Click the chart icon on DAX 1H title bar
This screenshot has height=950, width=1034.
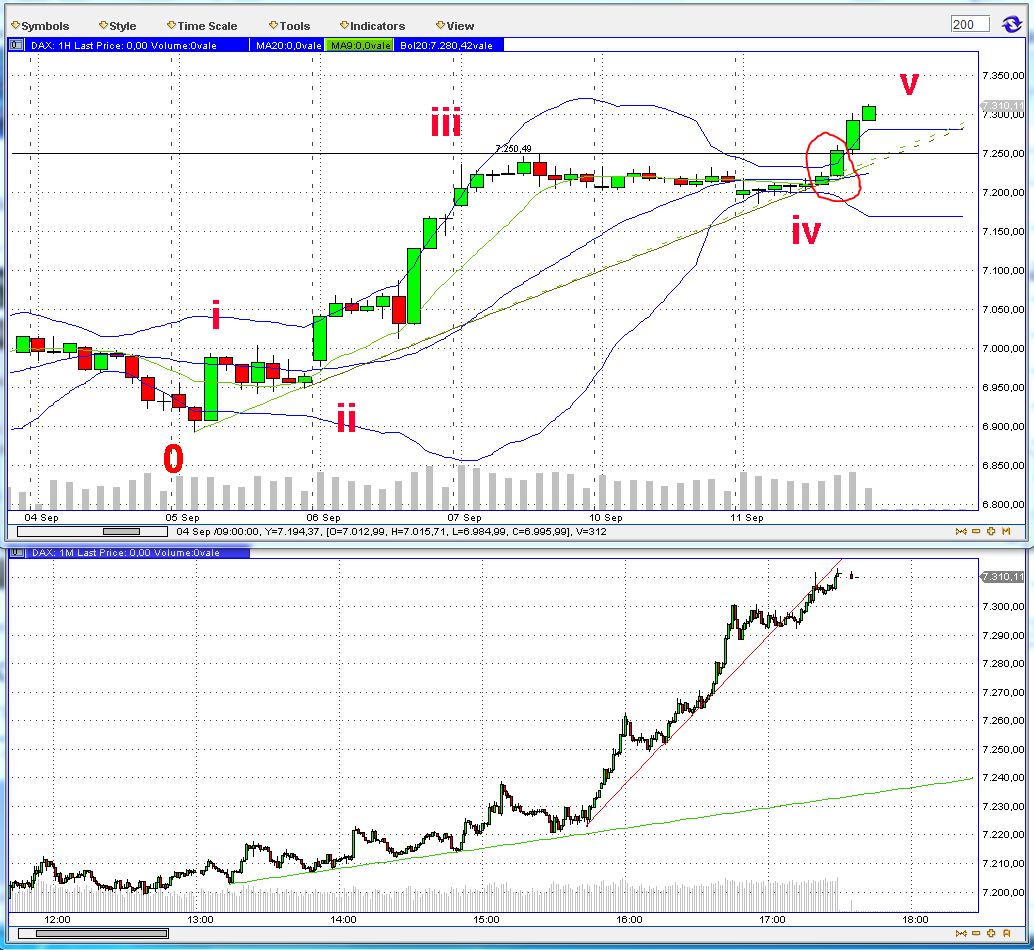[15, 44]
